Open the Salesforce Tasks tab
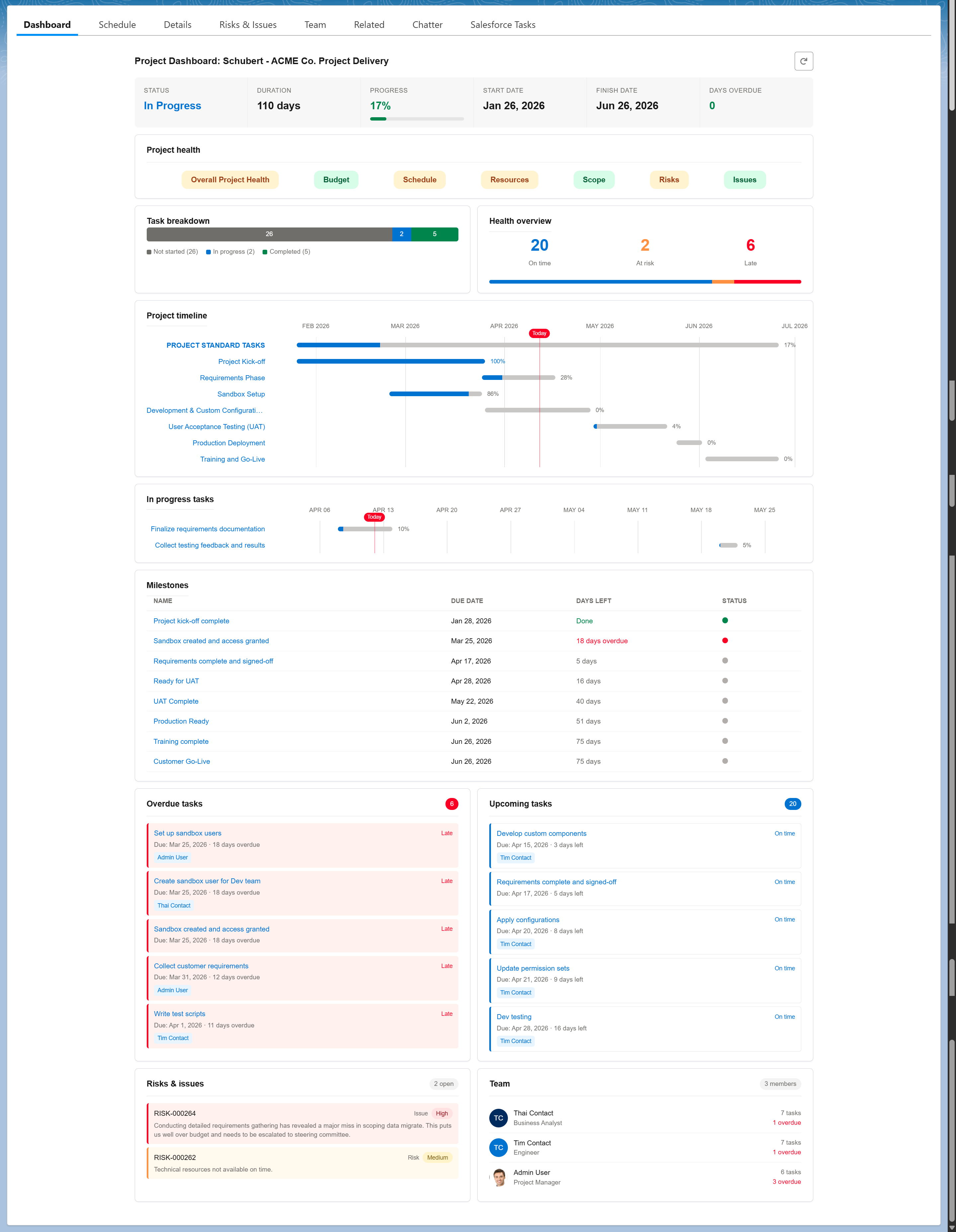This screenshot has height=1232, width=956. point(503,25)
